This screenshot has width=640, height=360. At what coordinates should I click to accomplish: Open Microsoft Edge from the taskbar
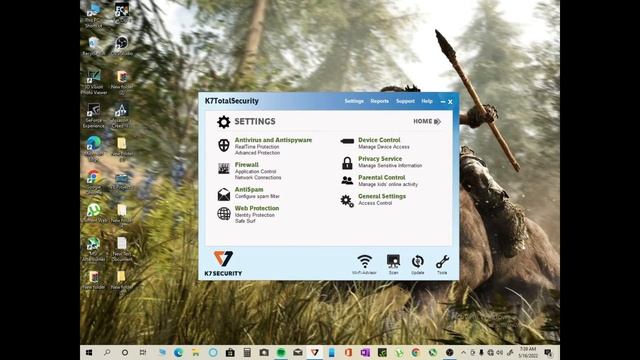click(x=178, y=352)
